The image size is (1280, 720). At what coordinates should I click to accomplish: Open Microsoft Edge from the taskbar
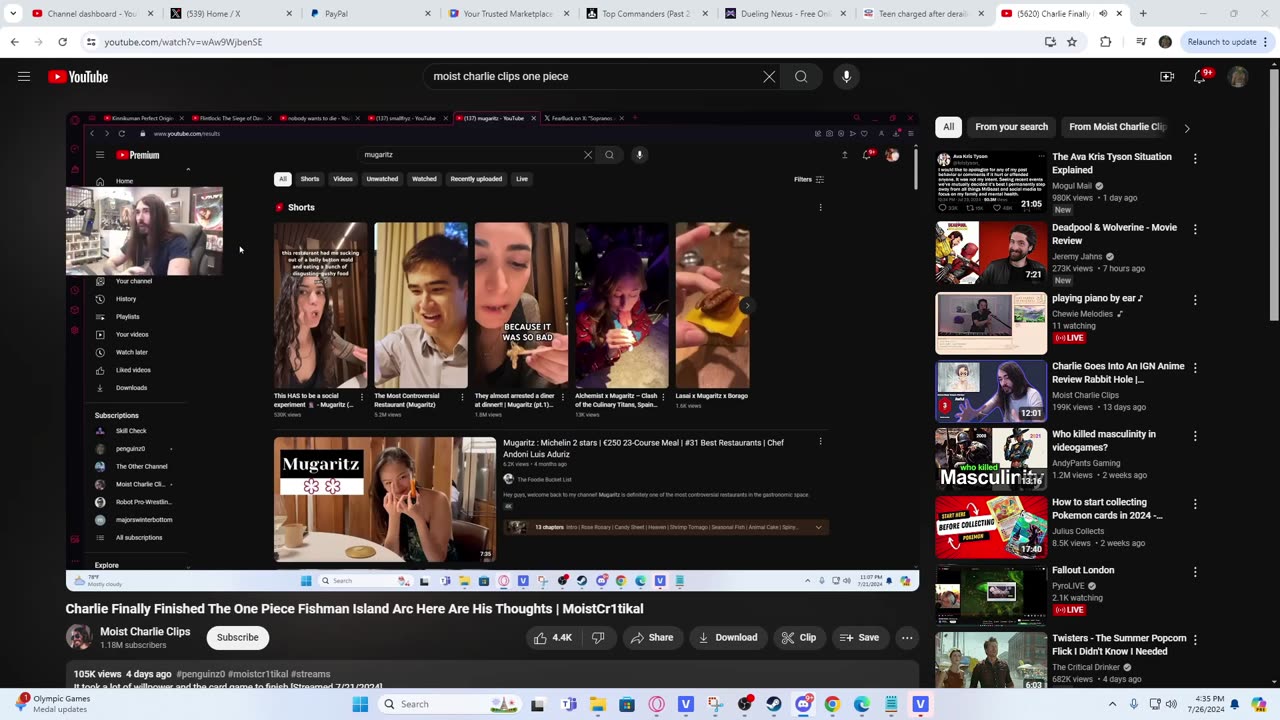click(x=862, y=704)
